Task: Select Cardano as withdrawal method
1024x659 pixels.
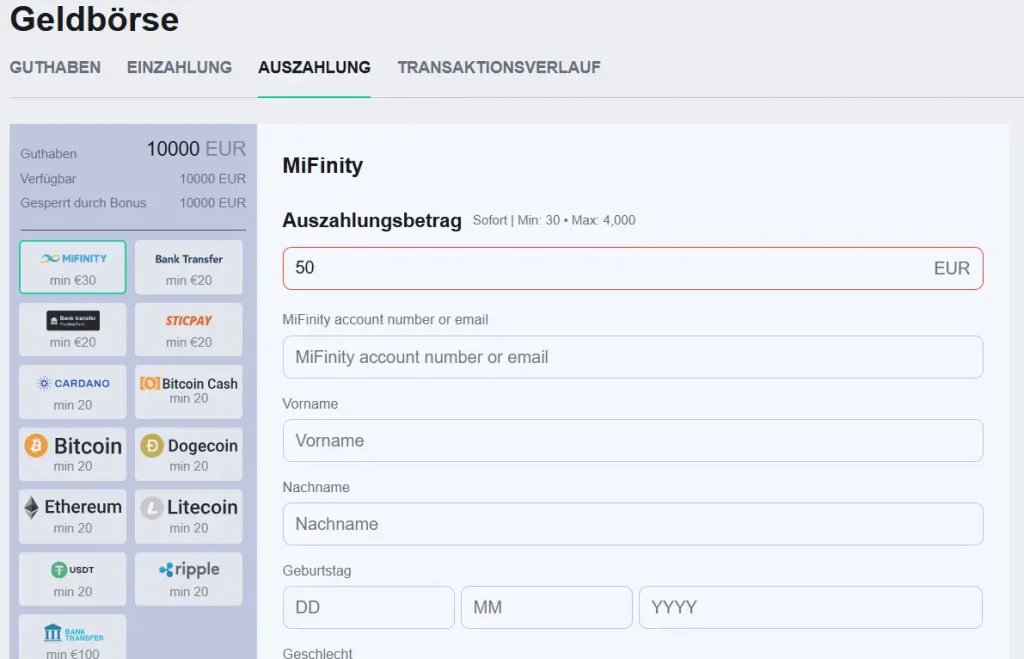Action: tap(72, 392)
